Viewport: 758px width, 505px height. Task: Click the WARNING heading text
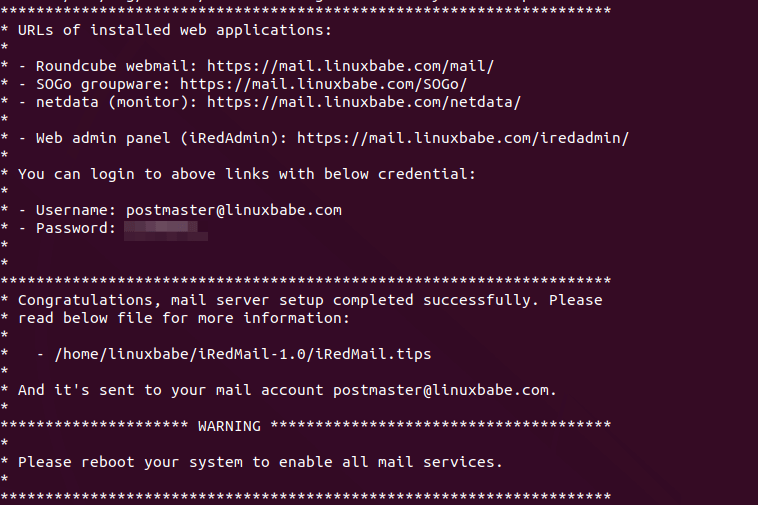(x=229, y=426)
